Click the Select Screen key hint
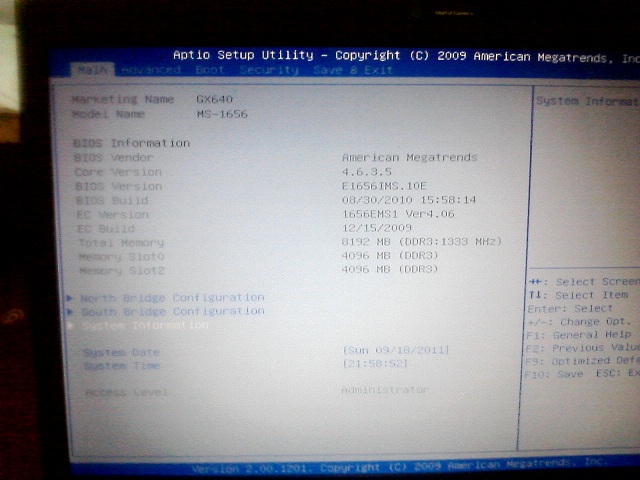This screenshot has height=480, width=640. [x=584, y=282]
